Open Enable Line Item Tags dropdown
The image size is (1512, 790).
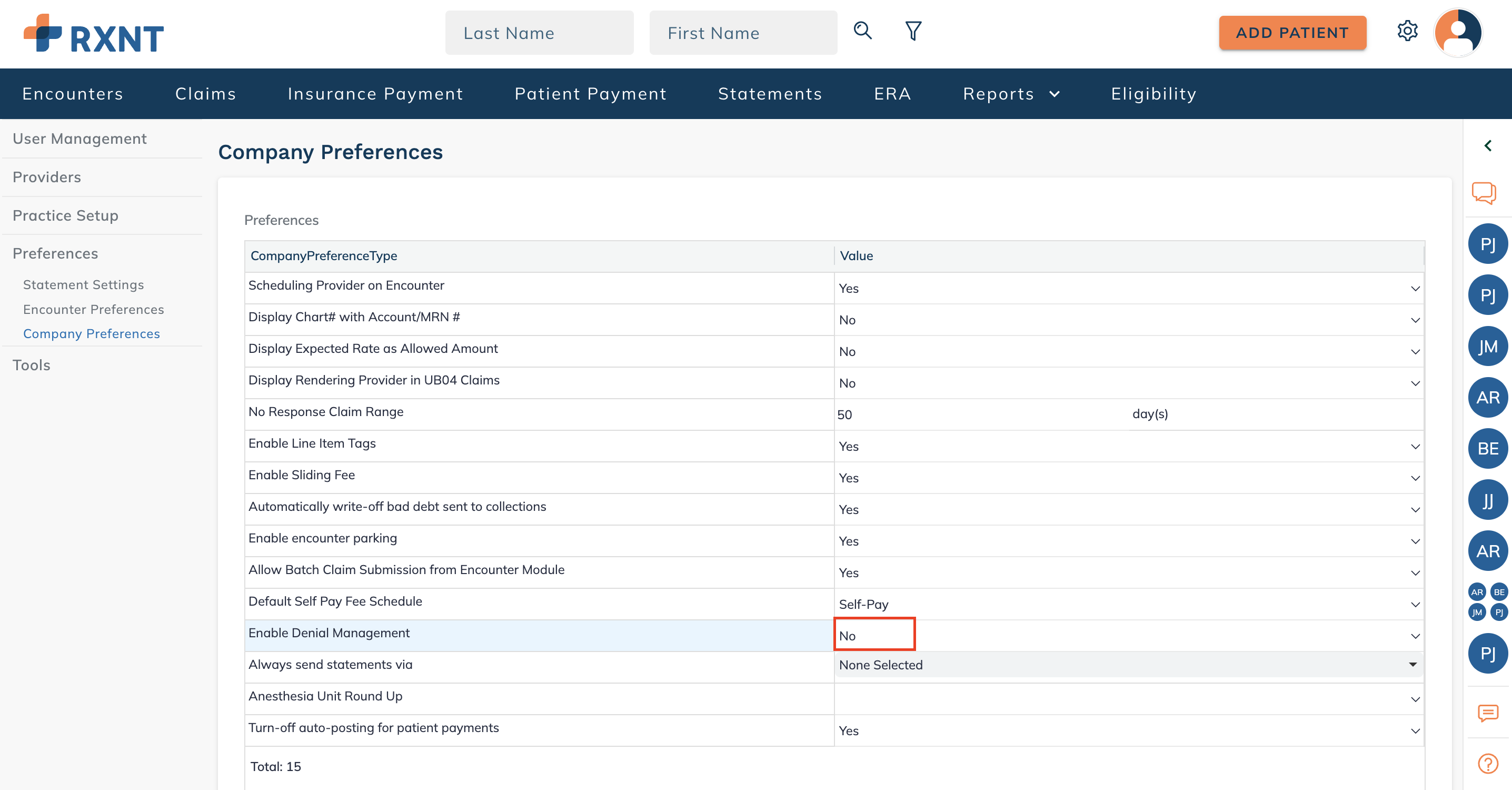pyautogui.click(x=1129, y=447)
